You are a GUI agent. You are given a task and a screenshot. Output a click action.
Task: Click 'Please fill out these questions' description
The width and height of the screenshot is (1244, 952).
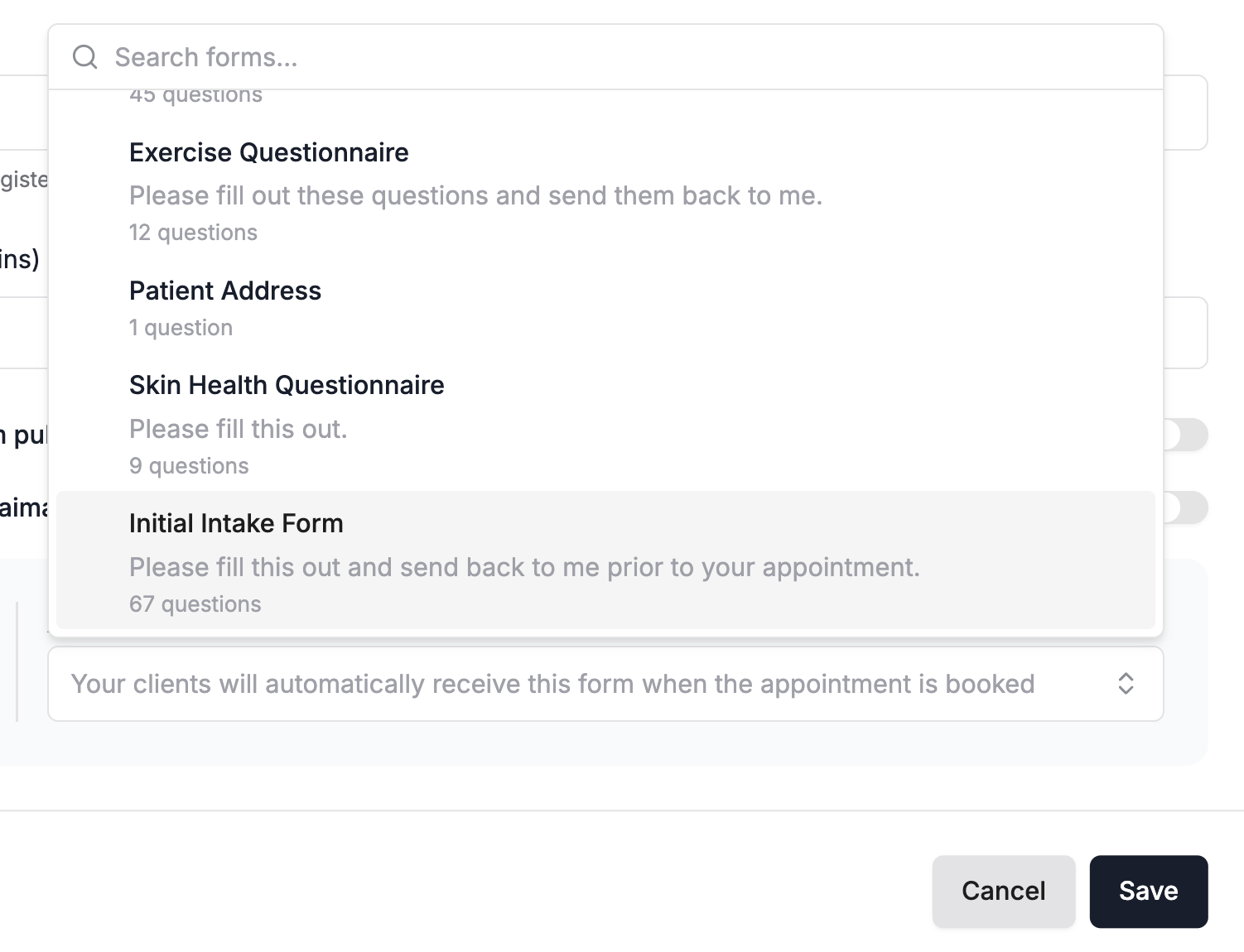click(x=475, y=195)
